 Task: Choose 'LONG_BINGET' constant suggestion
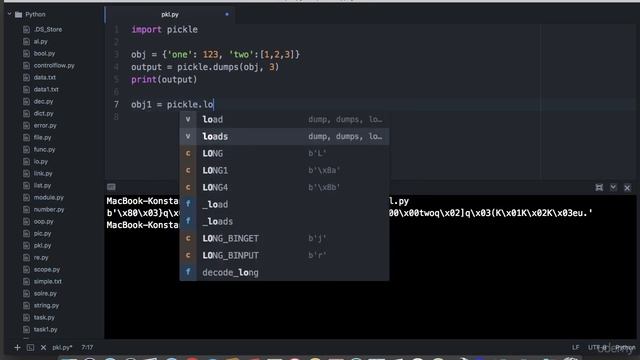[x=284, y=238]
